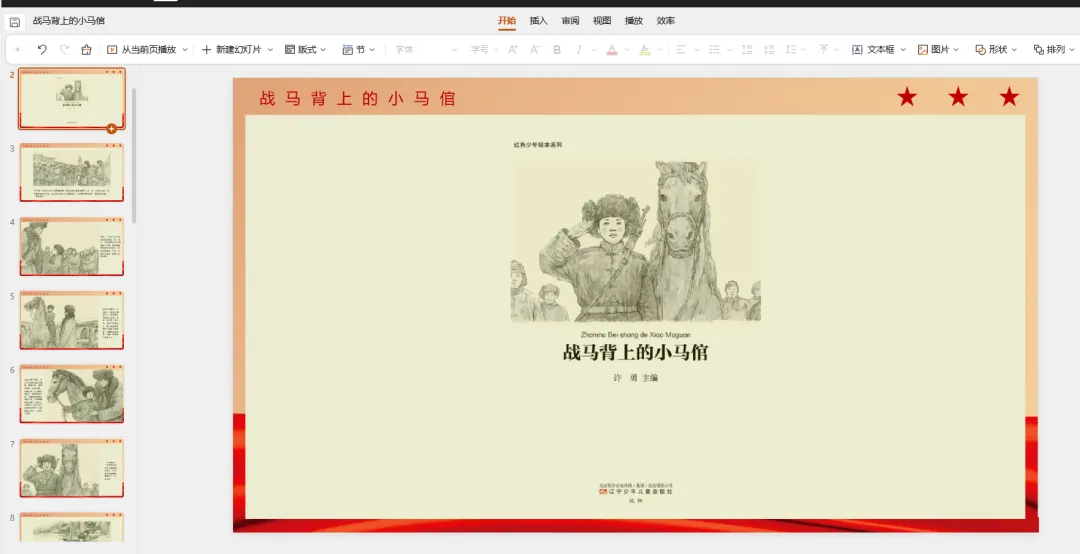Select slide 6 thumbnail
The height and width of the screenshot is (554, 1080).
click(72, 393)
